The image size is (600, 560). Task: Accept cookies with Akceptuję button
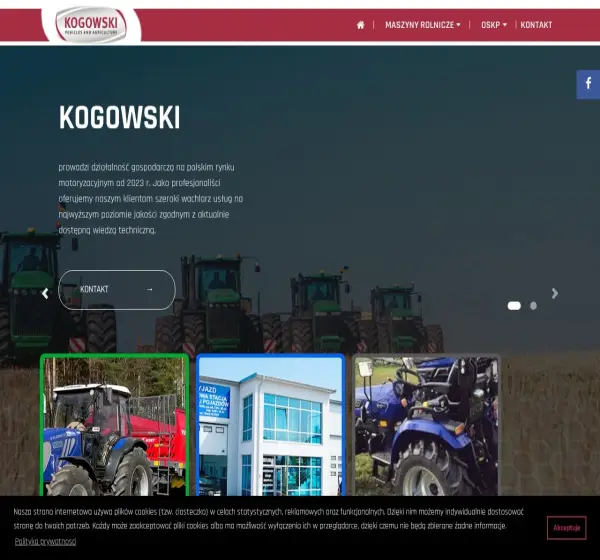(567, 528)
